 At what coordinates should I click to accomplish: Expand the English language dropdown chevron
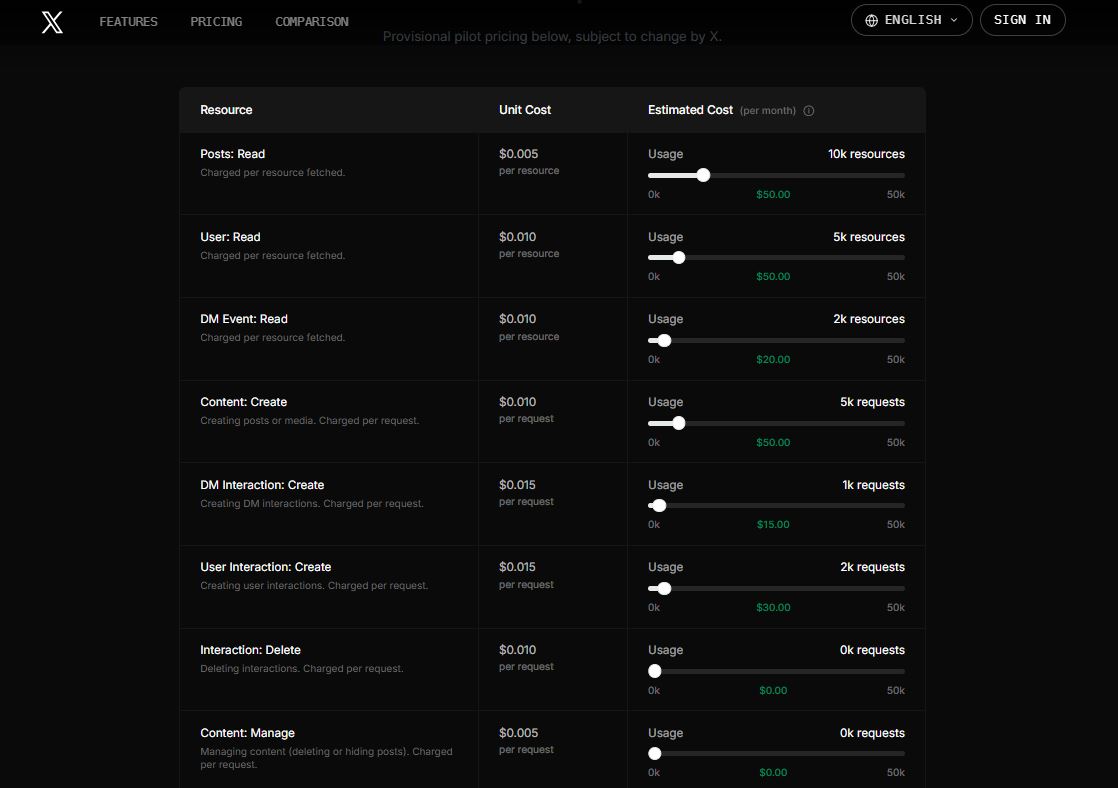point(954,20)
